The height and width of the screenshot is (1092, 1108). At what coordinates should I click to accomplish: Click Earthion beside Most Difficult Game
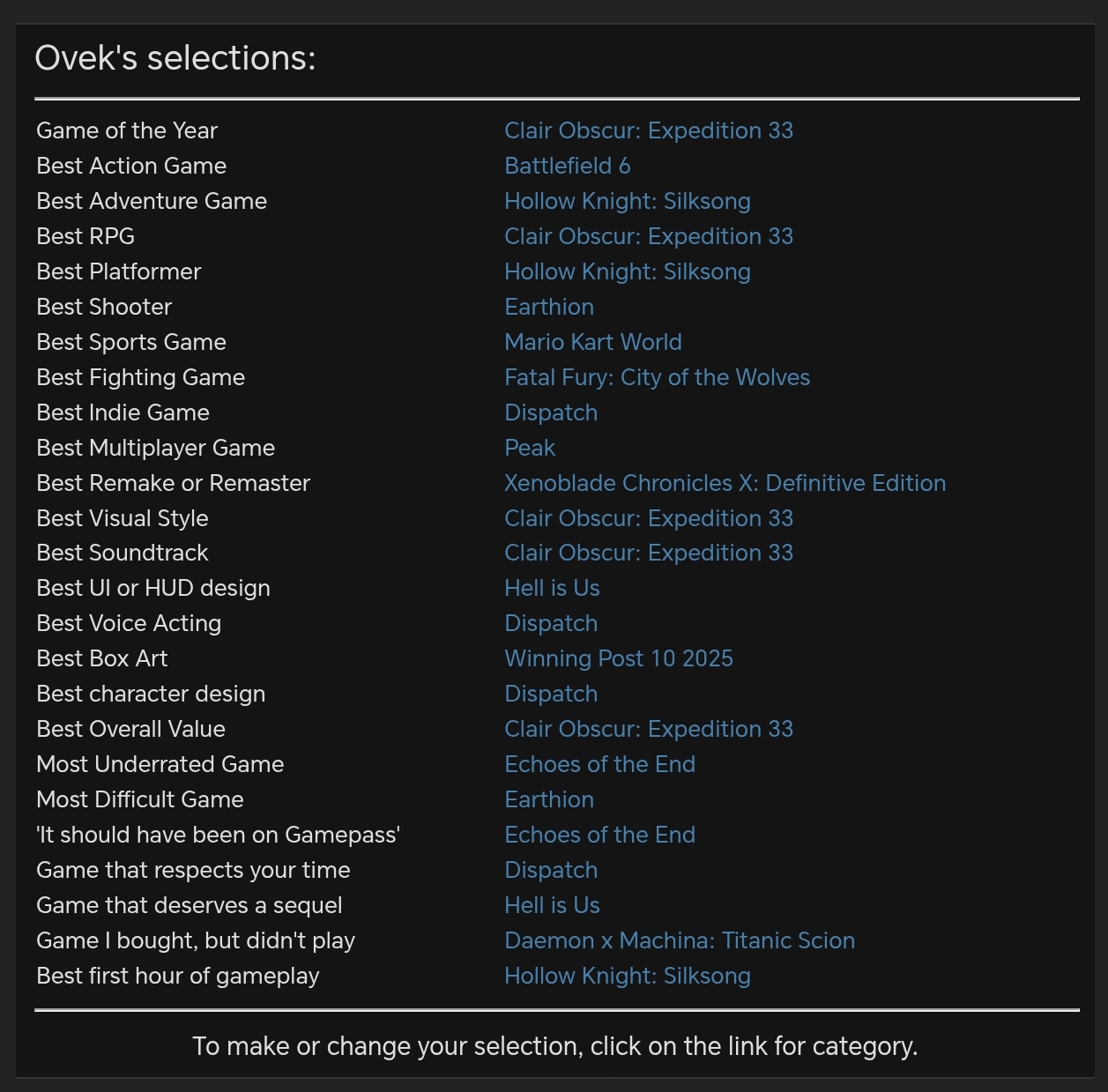pyautogui.click(x=548, y=799)
